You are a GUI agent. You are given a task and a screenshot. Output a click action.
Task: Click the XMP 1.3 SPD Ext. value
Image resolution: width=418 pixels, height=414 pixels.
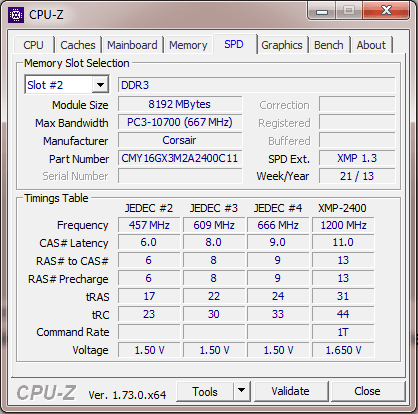(357, 158)
